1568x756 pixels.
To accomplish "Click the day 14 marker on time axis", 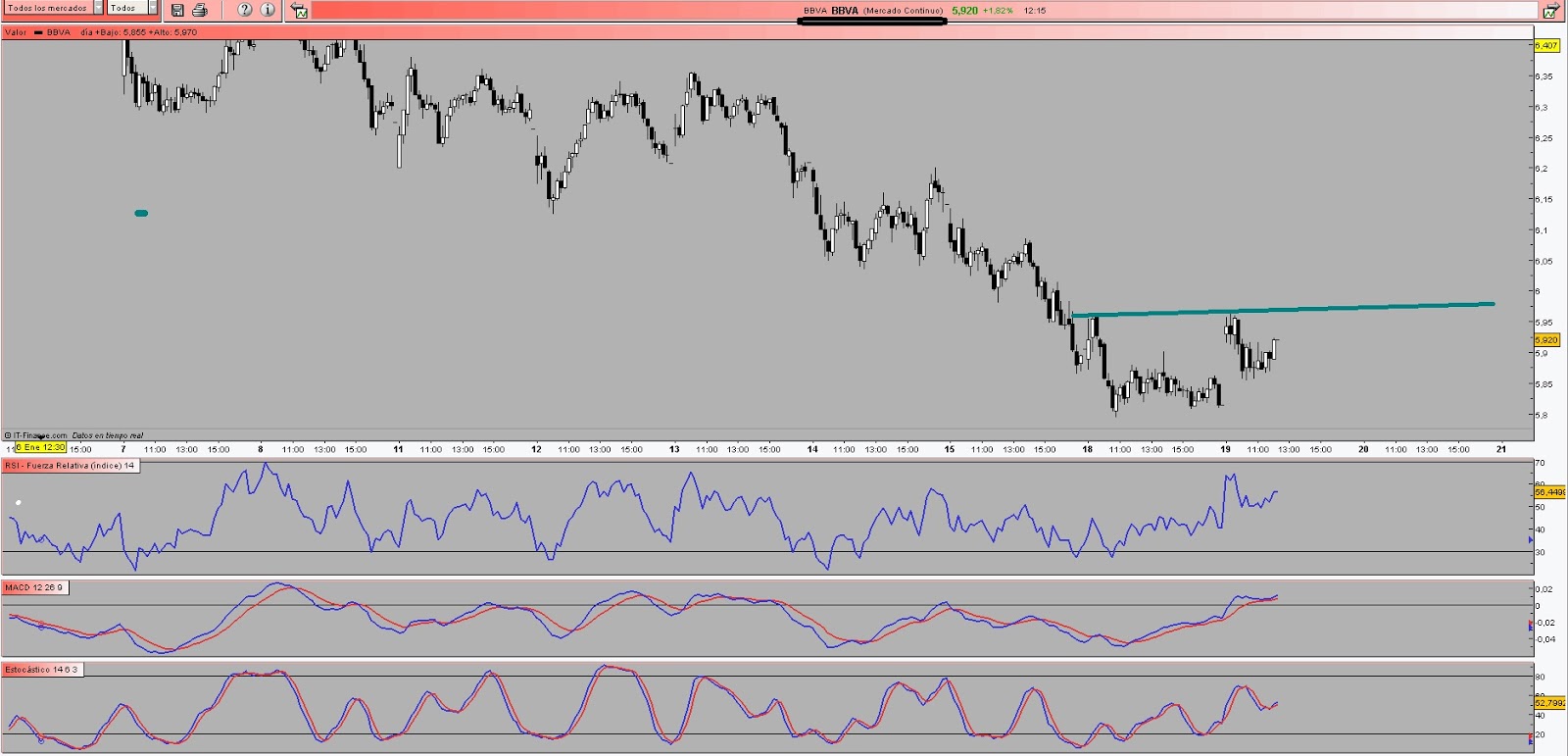I will click(x=812, y=449).
